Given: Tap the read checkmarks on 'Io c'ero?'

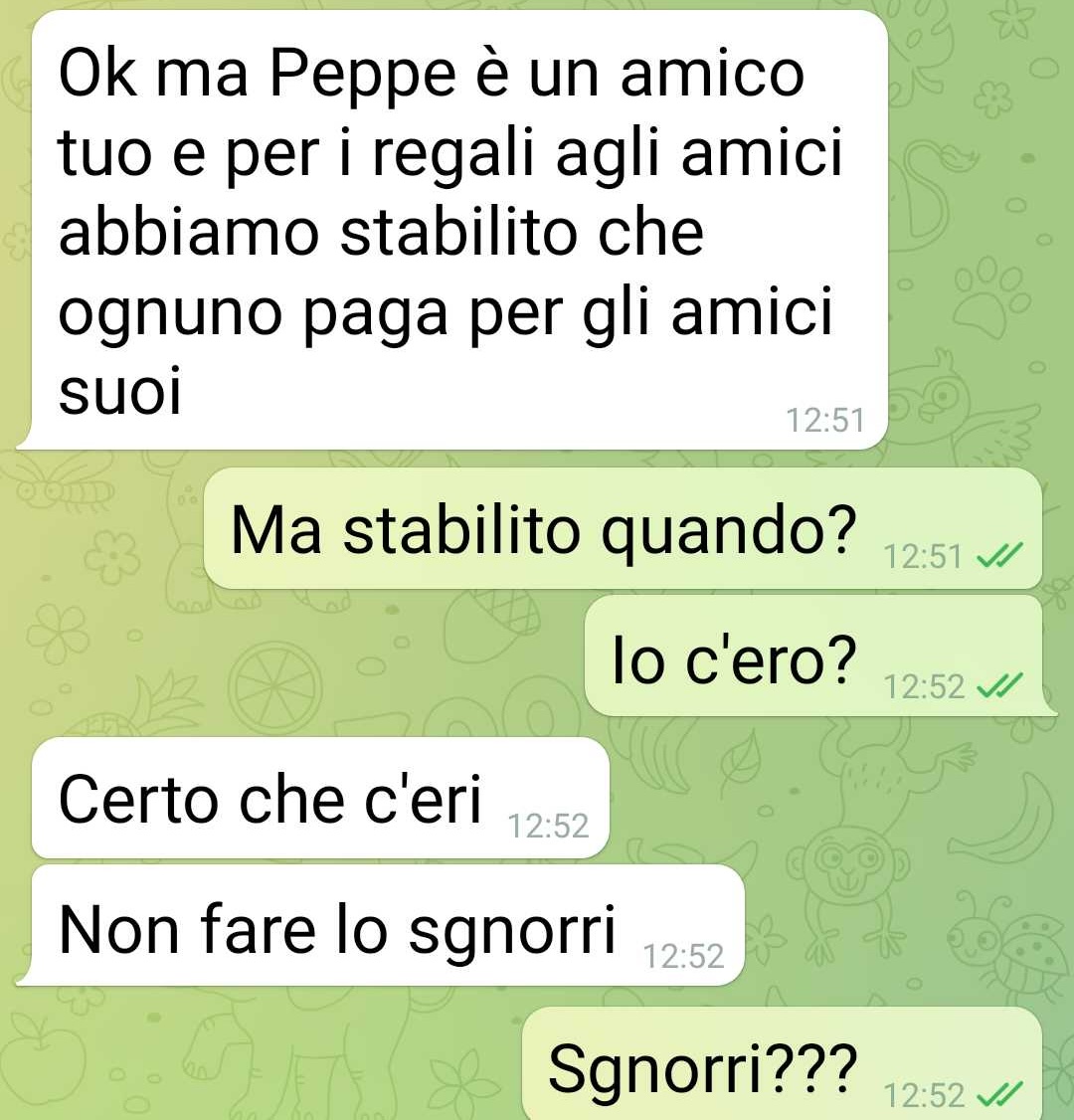Looking at the screenshot, I should 999,685.
